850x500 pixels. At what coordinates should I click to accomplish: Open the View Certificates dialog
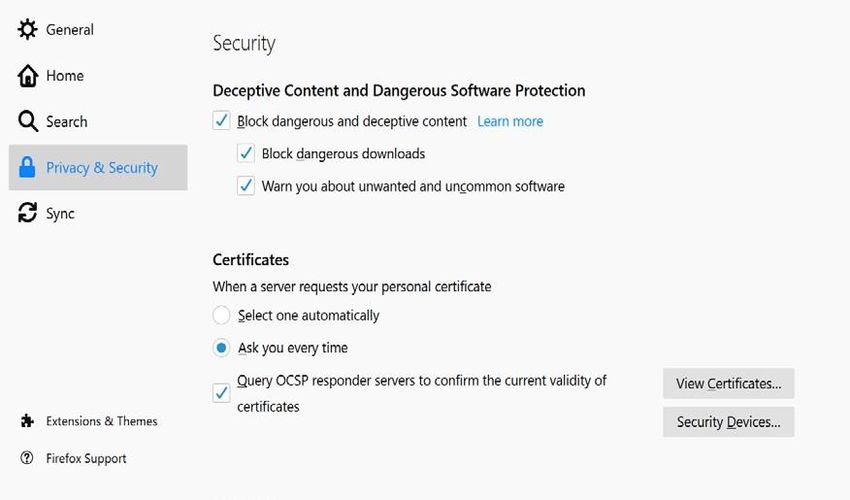pyautogui.click(x=729, y=383)
